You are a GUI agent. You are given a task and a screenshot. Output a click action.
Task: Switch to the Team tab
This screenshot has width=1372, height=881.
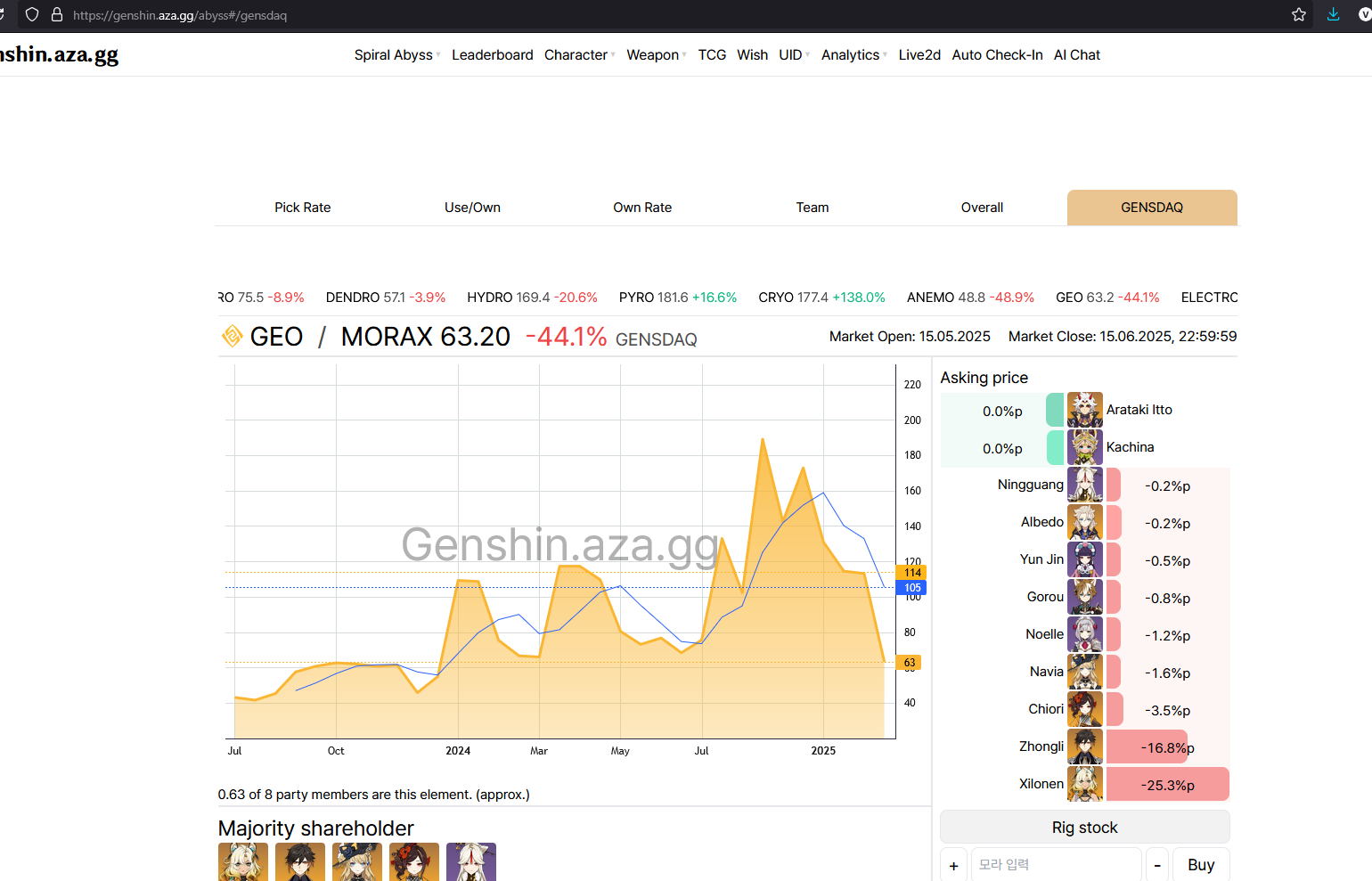[x=813, y=208]
